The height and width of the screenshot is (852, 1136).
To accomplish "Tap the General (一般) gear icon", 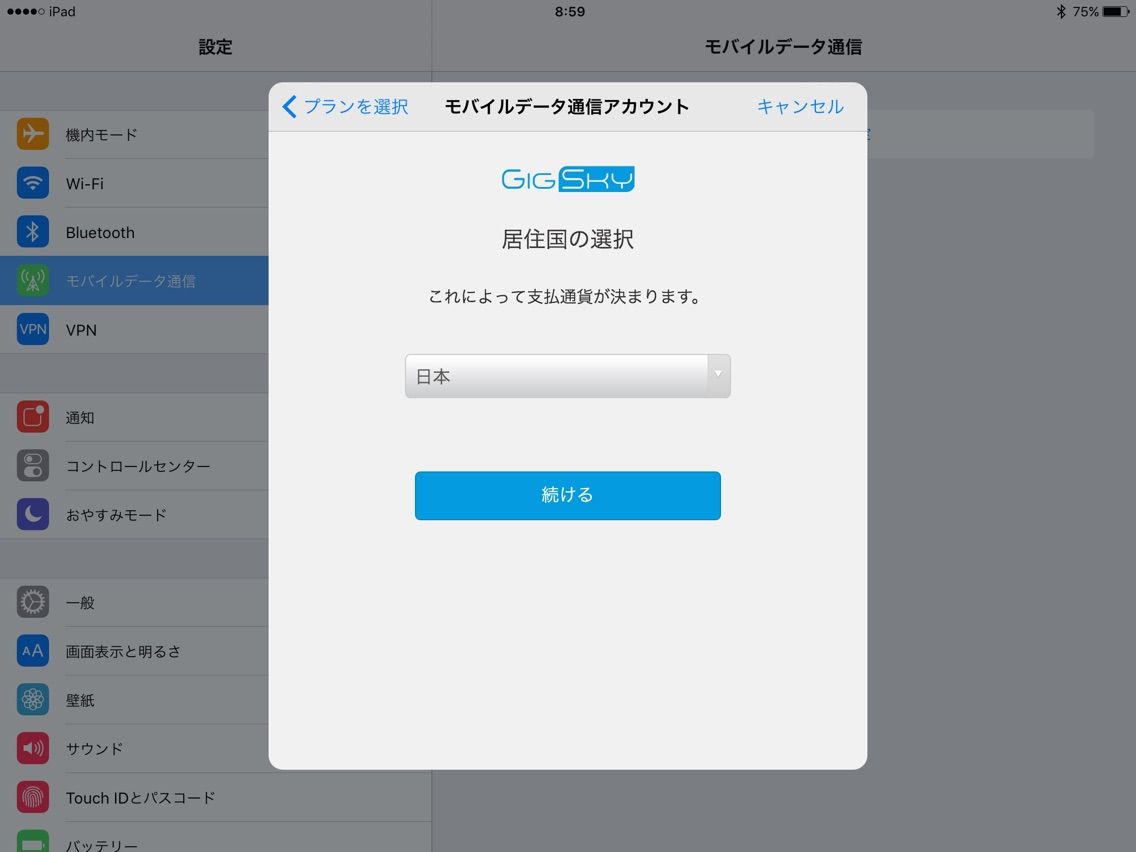I will [x=33, y=602].
